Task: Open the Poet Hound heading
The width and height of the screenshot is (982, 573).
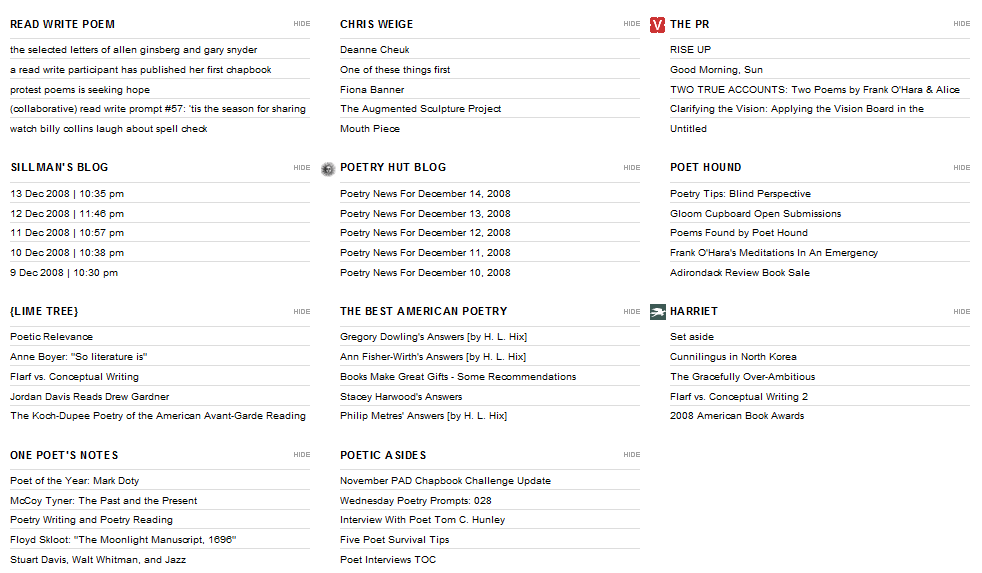Action: (x=706, y=168)
